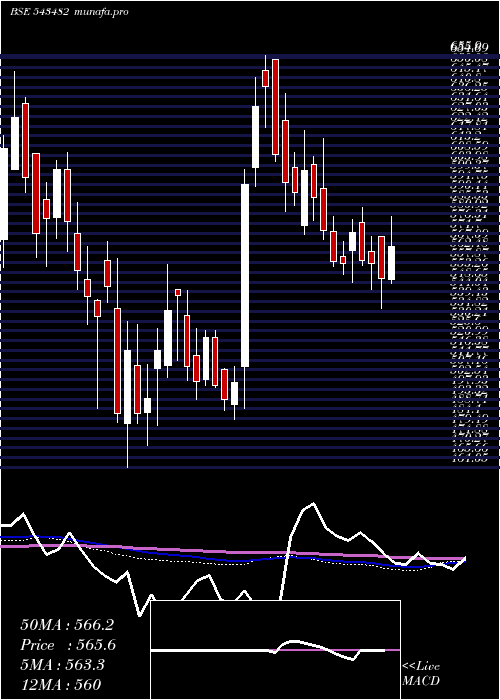
Task: Select the peak of the white oscillator line
Action: pos(313,504)
